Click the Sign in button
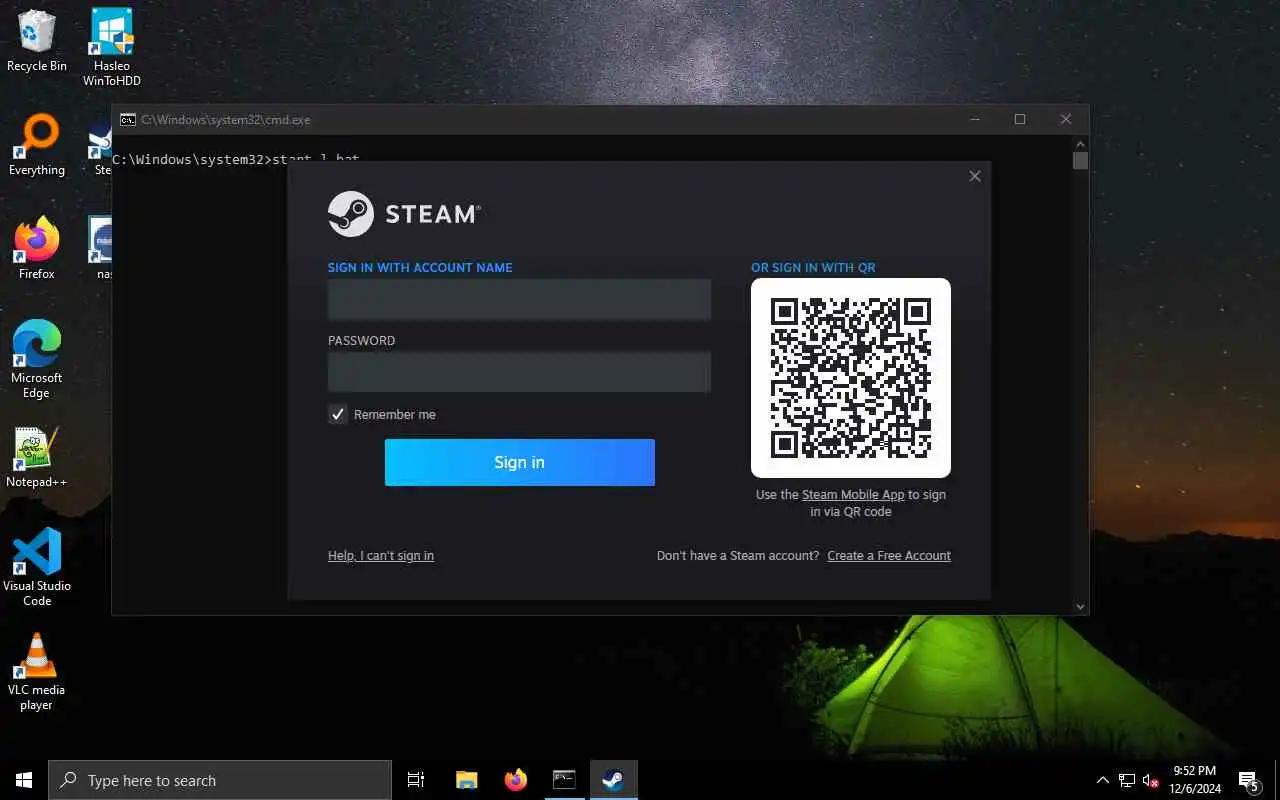Viewport: 1280px width, 800px height. pyautogui.click(x=520, y=462)
